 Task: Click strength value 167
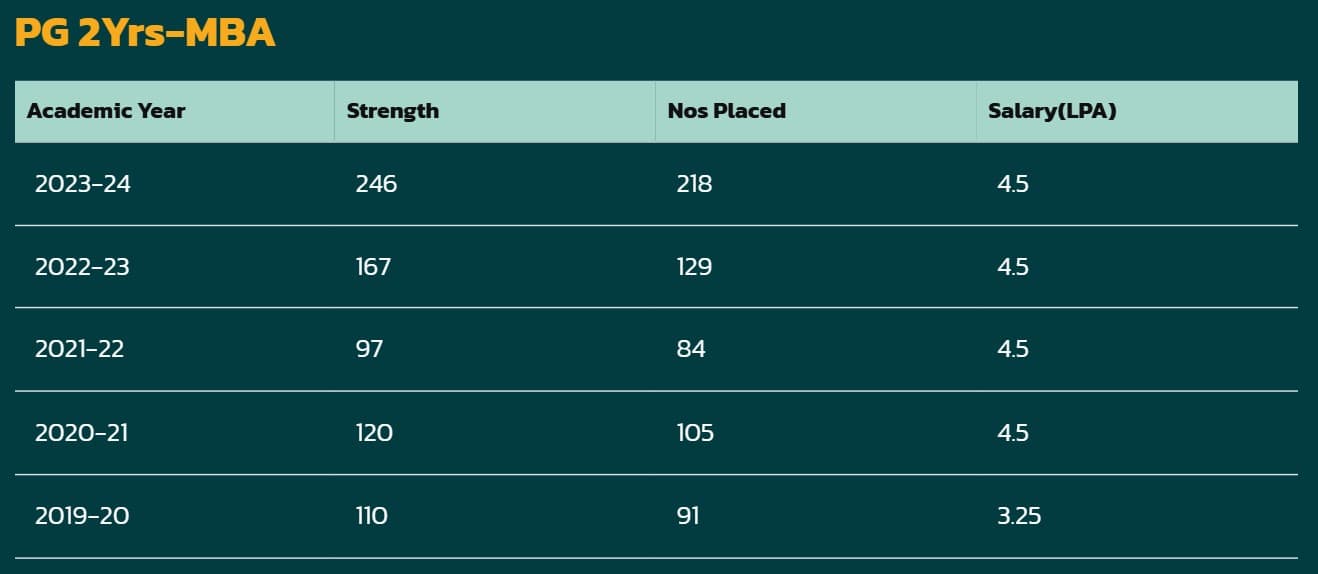coord(373,267)
